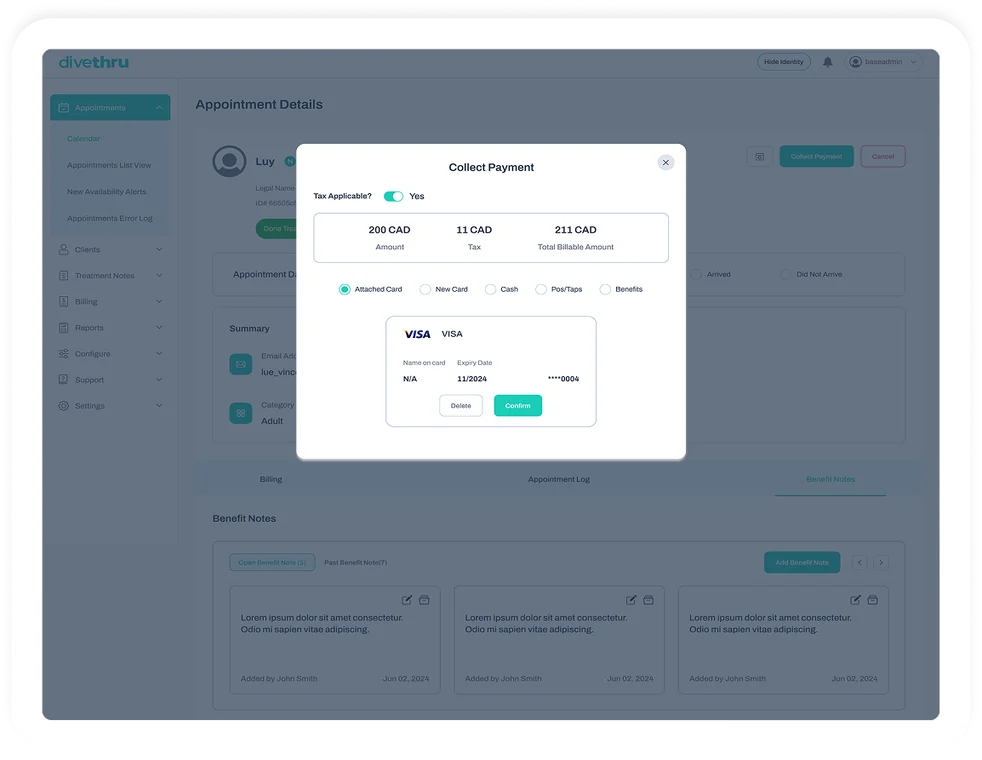
Task: Expand the Treatment Notes sidebar section
Action: click(x=159, y=275)
